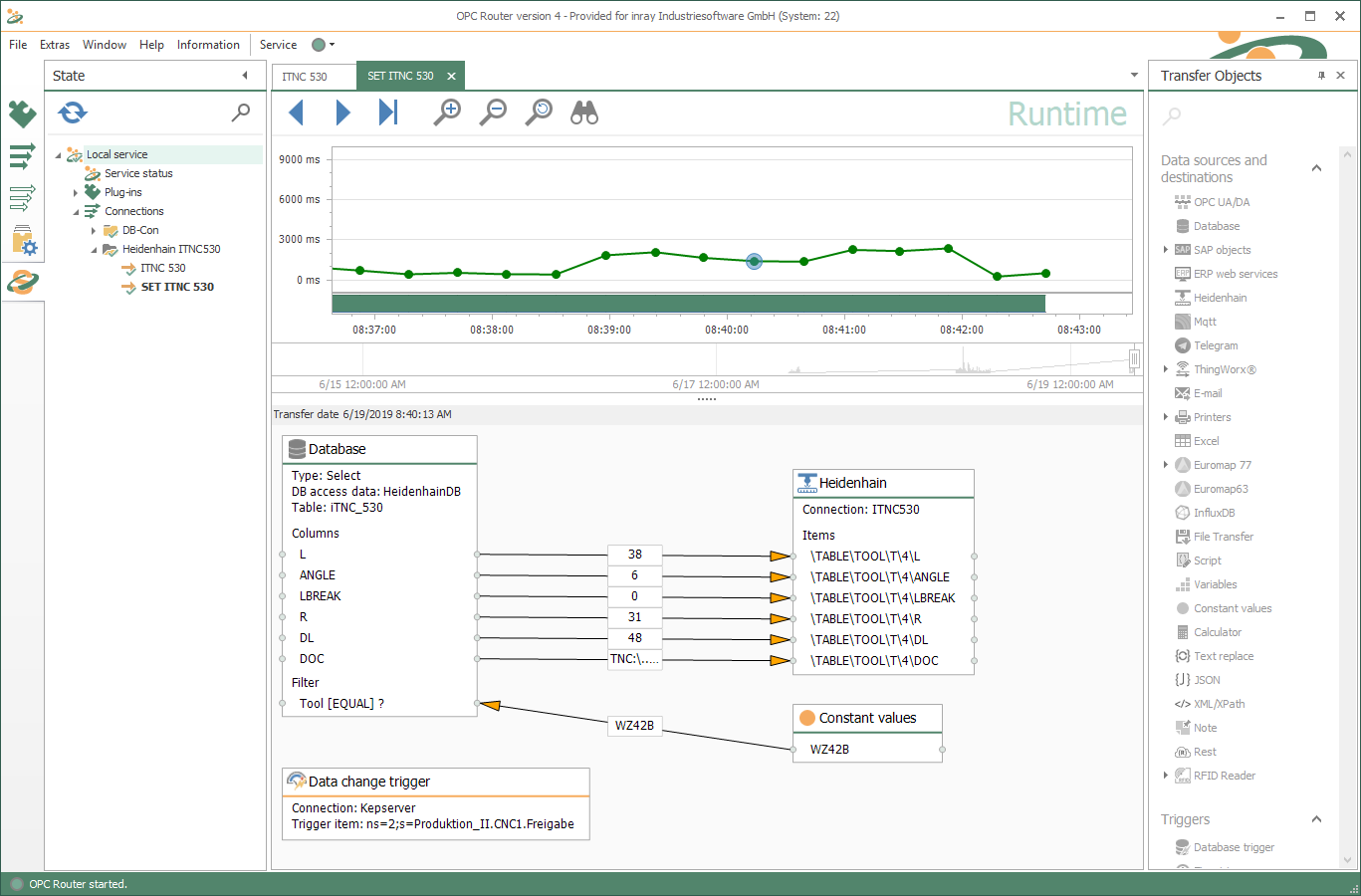Click the highlighted data point on chart
Screen dimensions: 1361x896
pyautogui.click(x=754, y=261)
